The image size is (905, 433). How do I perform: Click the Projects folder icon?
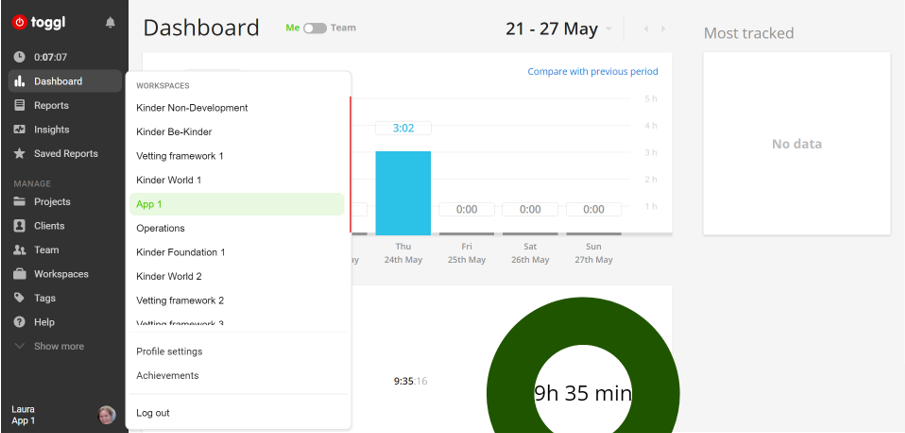click(x=20, y=201)
